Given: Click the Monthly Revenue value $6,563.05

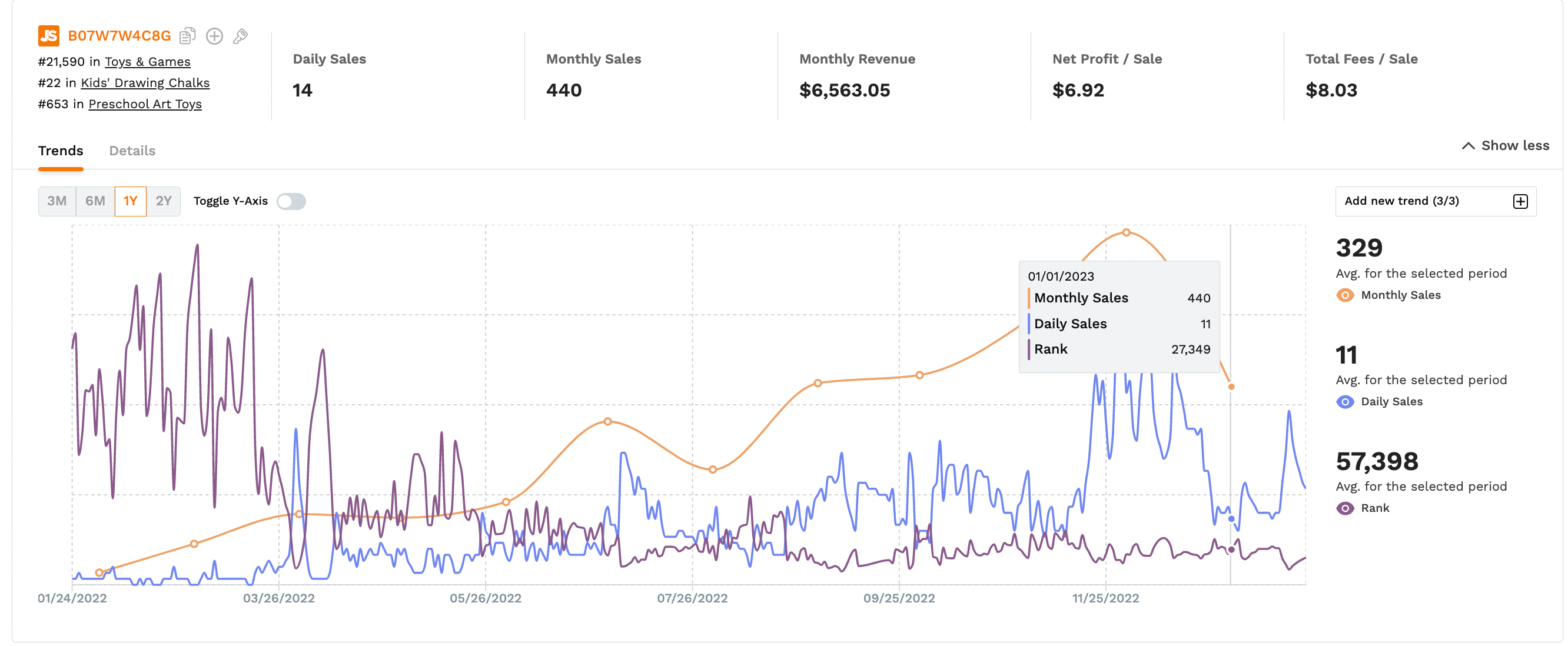Looking at the screenshot, I should click(844, 91).
